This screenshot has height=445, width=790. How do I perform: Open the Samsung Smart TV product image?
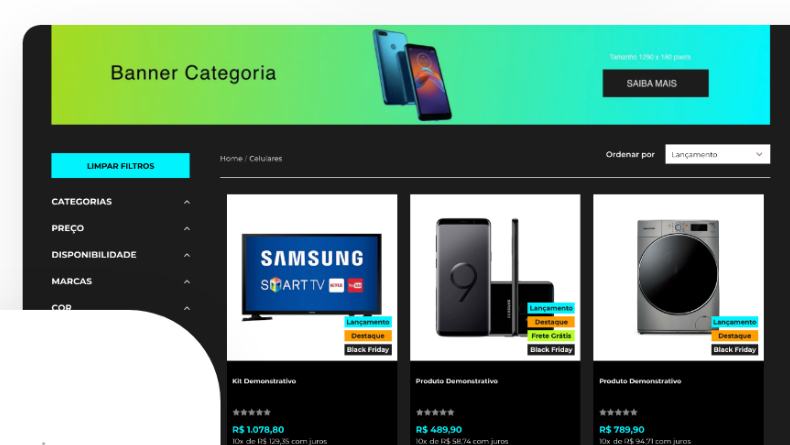312,277
